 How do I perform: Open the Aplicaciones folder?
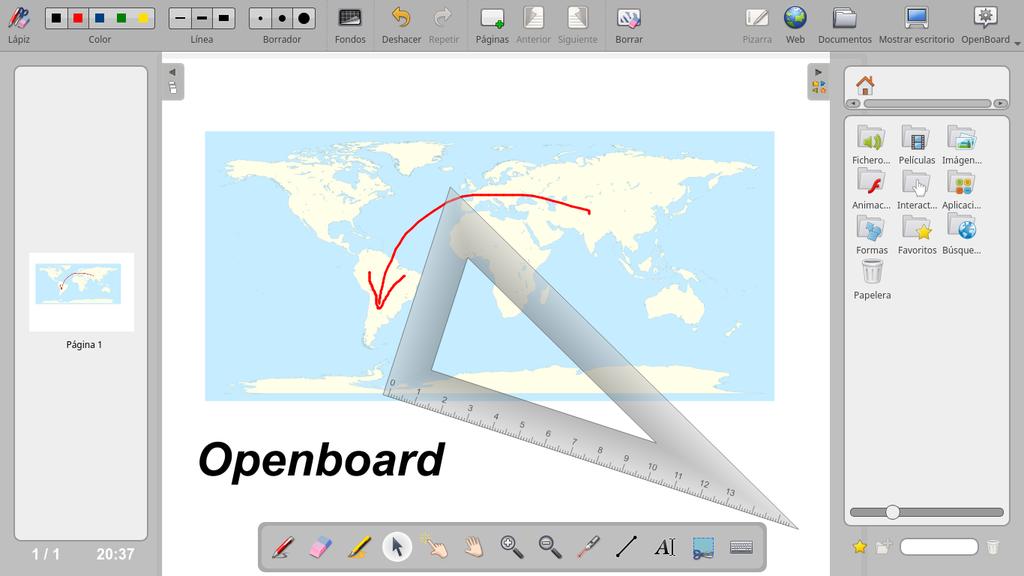961,189
